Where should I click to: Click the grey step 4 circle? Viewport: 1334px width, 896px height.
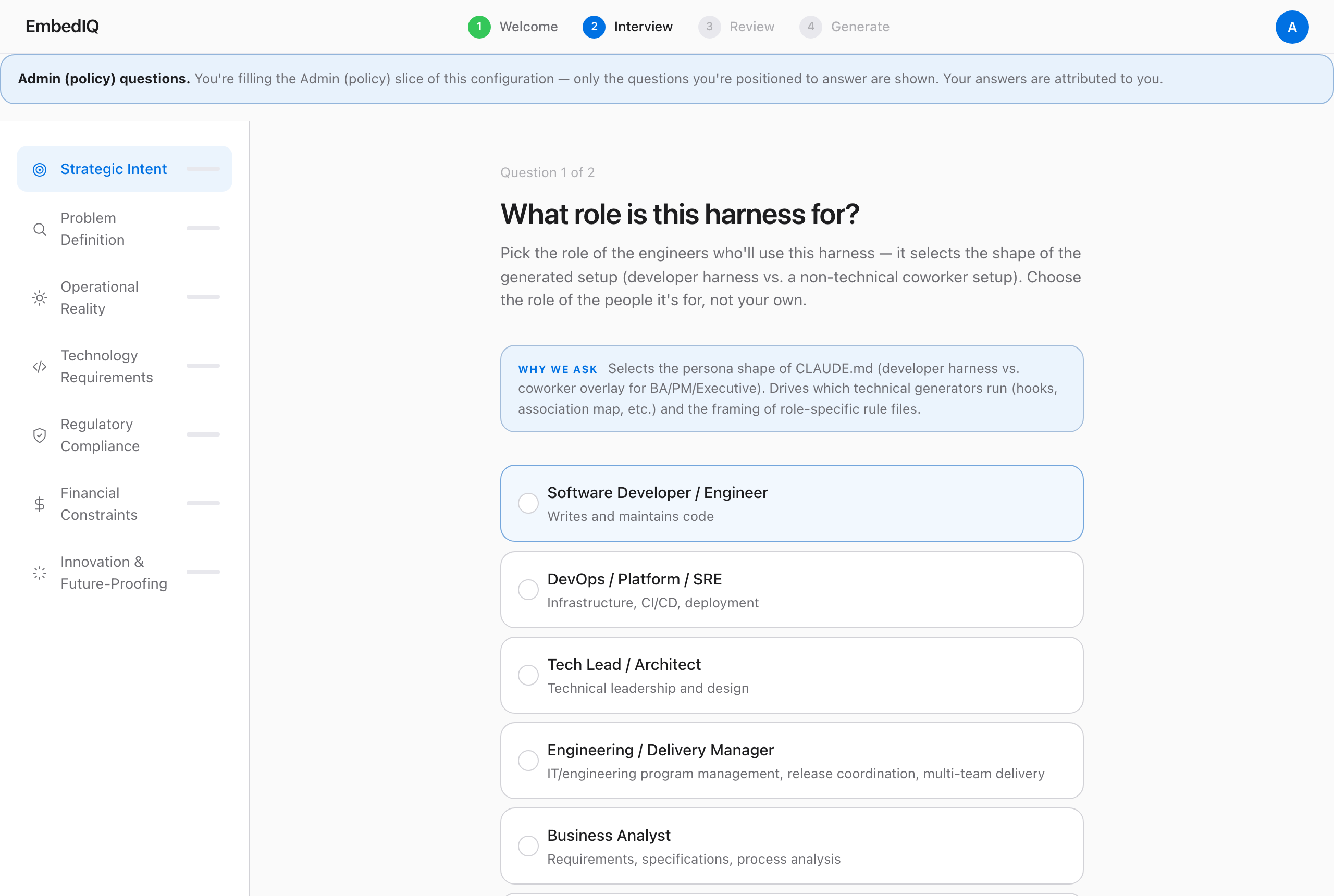tap(810, 27)
